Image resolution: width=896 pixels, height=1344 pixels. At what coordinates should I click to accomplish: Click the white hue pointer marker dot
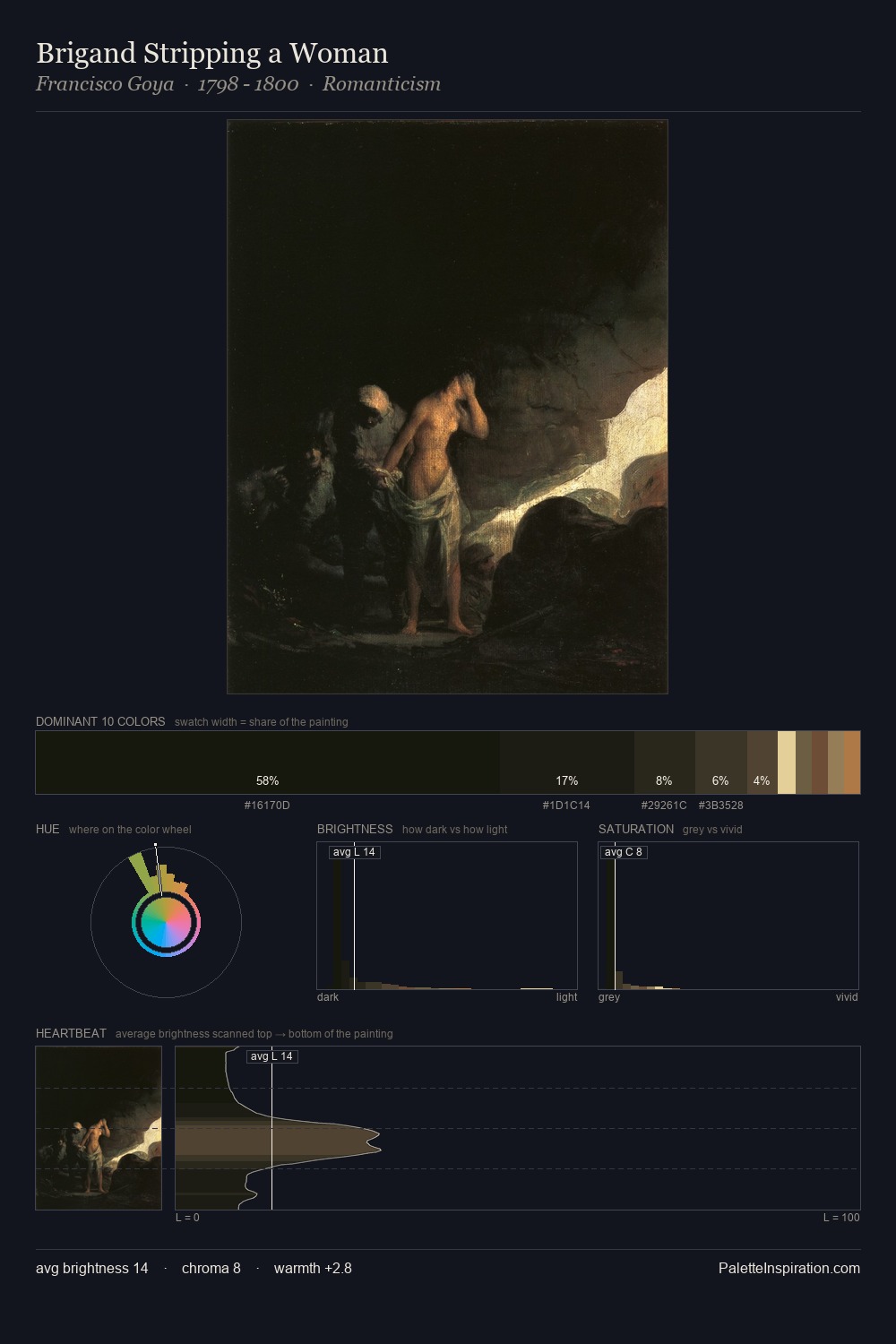click(155, 844)
